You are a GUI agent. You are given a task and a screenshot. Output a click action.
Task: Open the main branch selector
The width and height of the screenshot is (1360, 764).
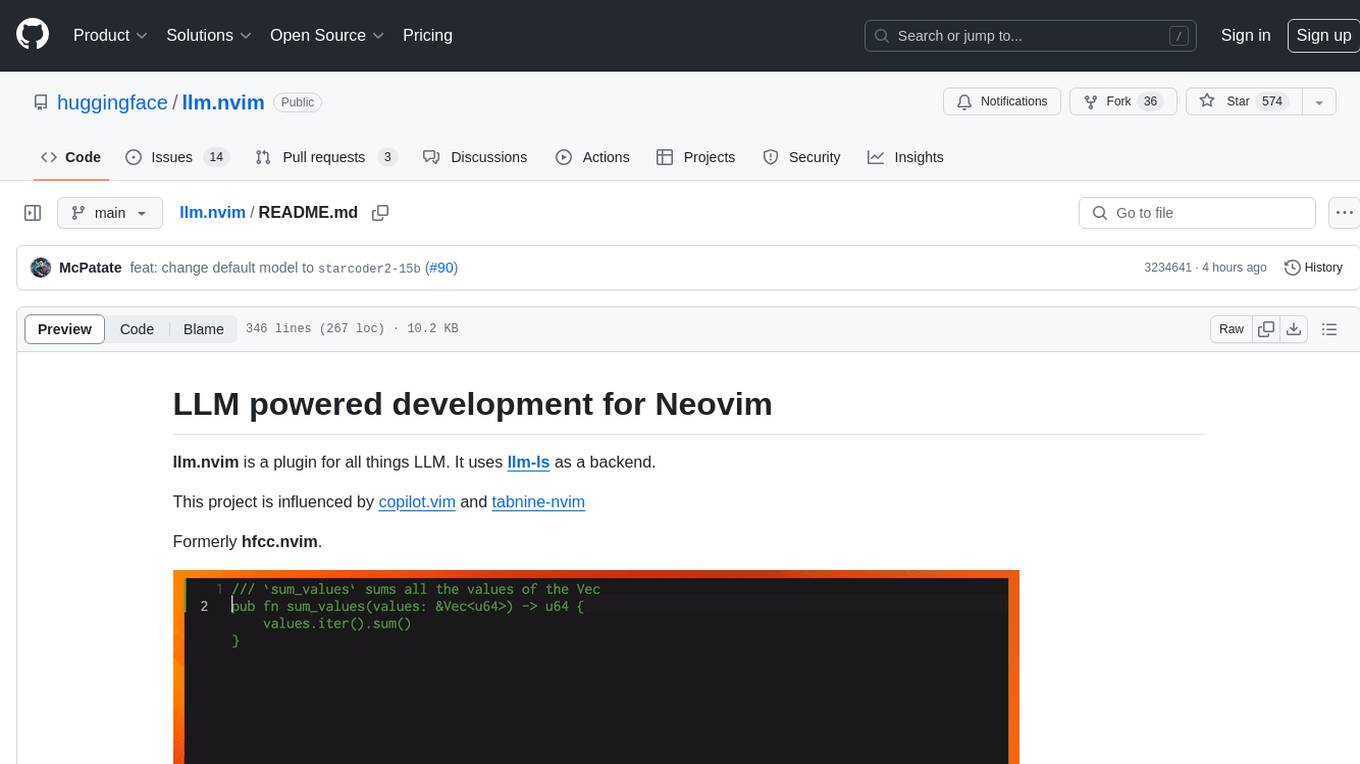(x=110, y=213)
